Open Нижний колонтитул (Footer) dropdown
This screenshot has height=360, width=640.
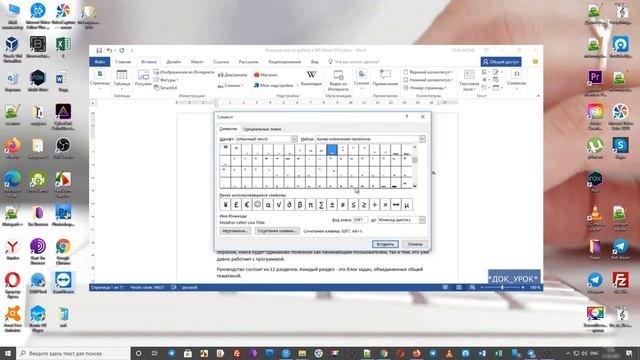tap(428, 80)
